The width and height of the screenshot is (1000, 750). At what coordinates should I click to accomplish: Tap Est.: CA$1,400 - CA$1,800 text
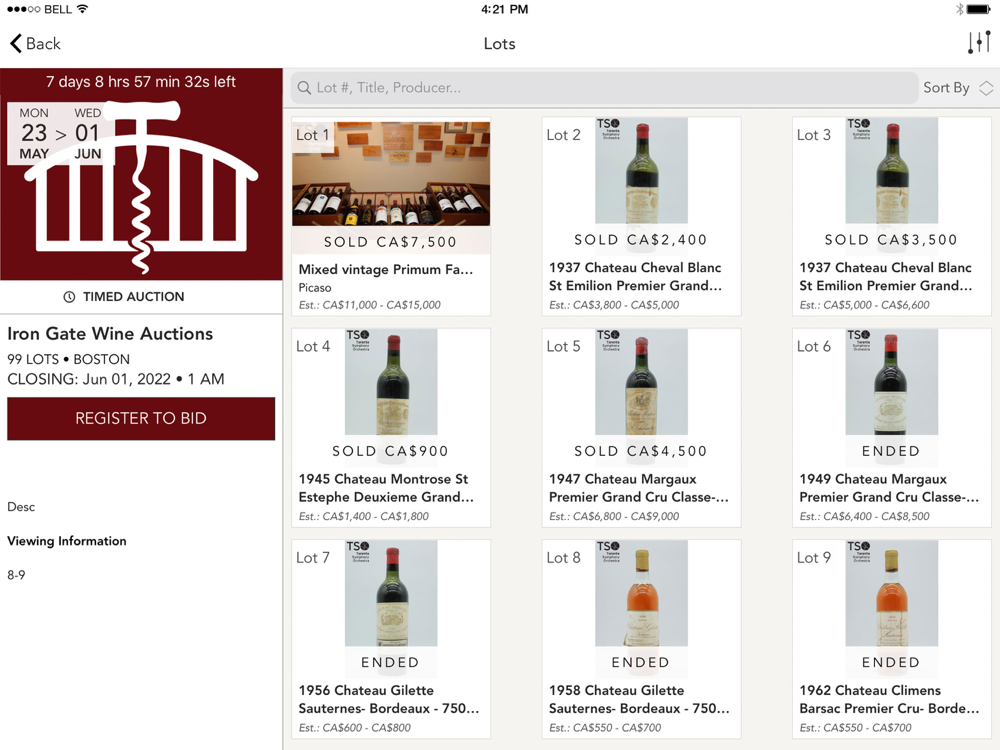364,516
